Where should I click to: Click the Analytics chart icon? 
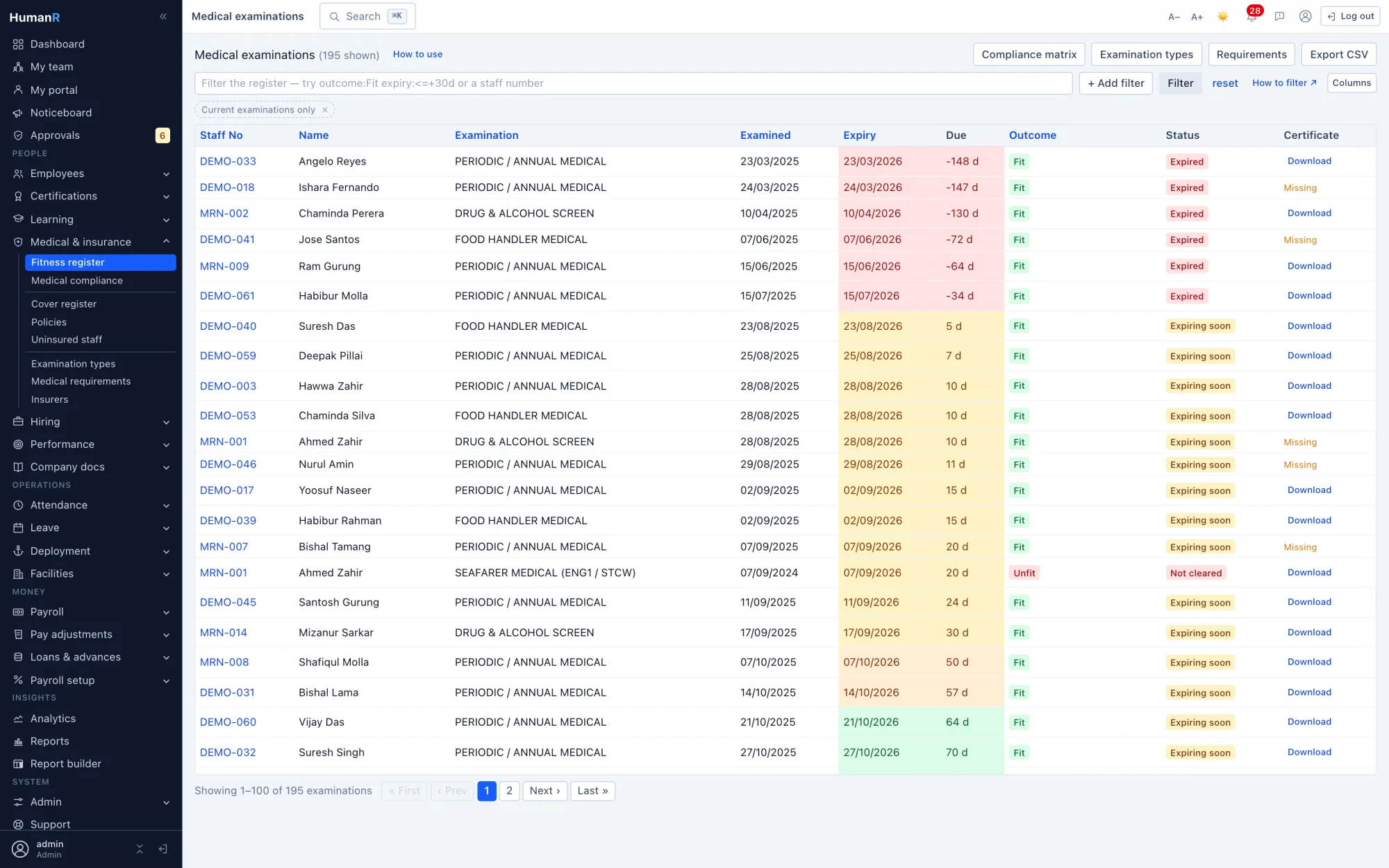(18, 719)
